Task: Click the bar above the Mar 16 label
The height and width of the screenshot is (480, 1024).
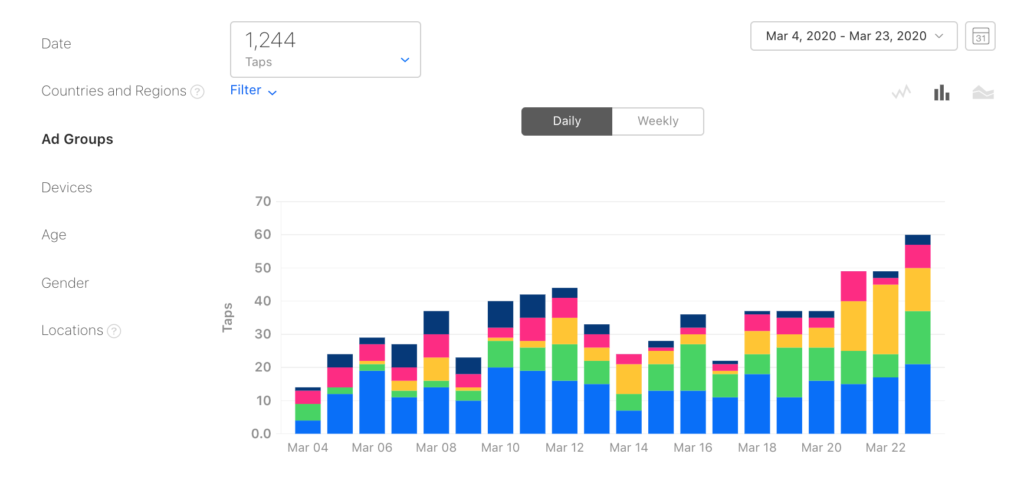Action: [x=693, y=374]
